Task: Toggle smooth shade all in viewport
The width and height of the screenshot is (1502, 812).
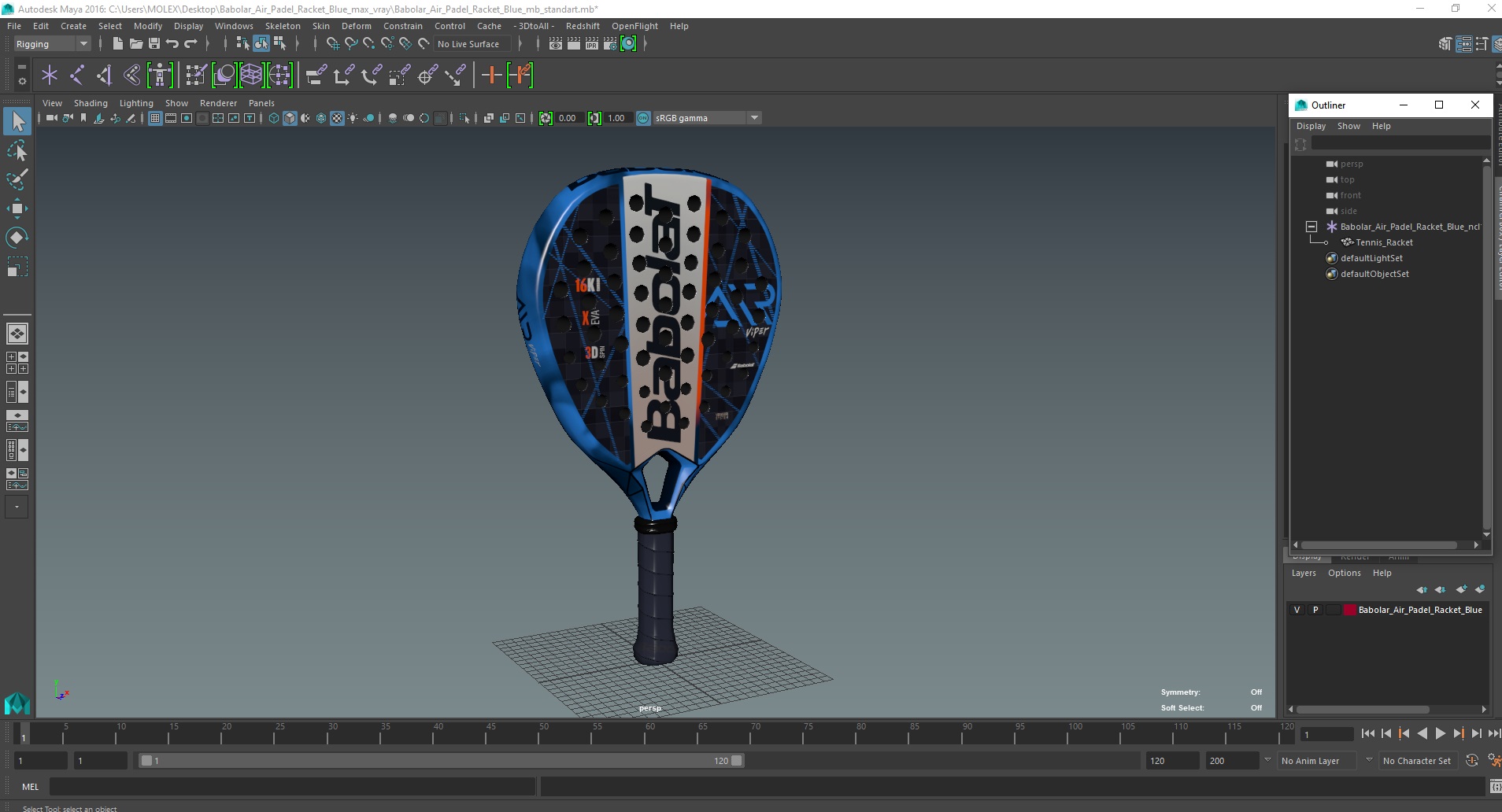Action: [290, 118]
